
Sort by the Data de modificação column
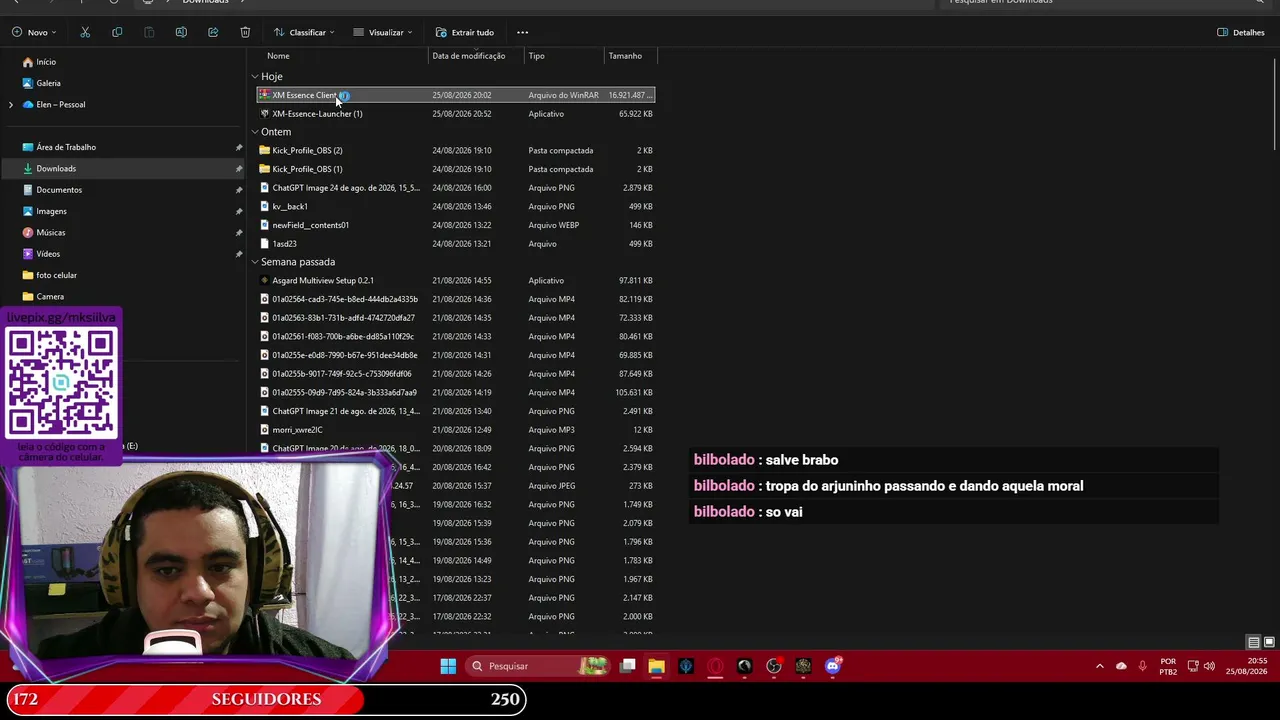point(468,56)
